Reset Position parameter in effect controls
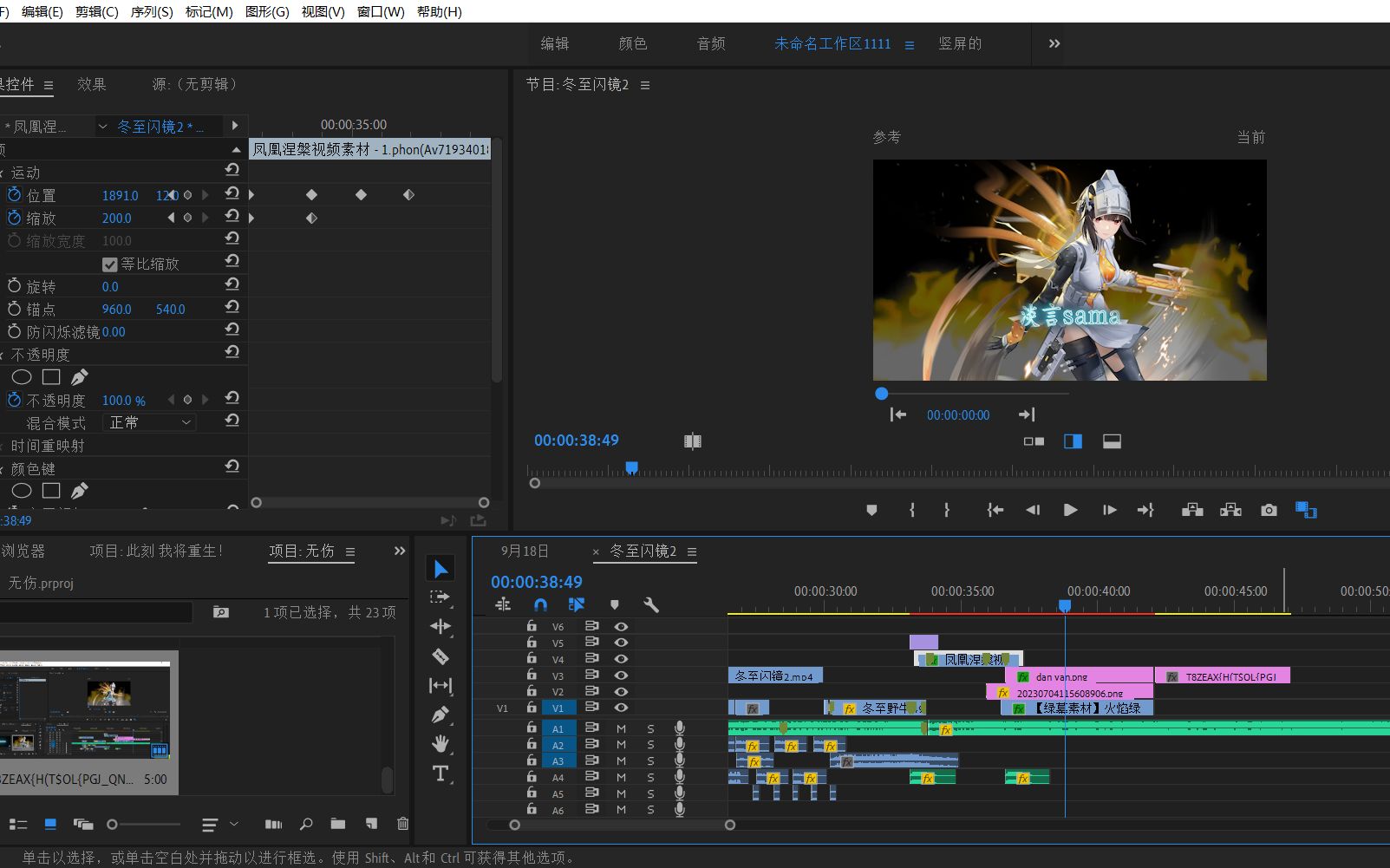1390x868 pixels. 232,193
